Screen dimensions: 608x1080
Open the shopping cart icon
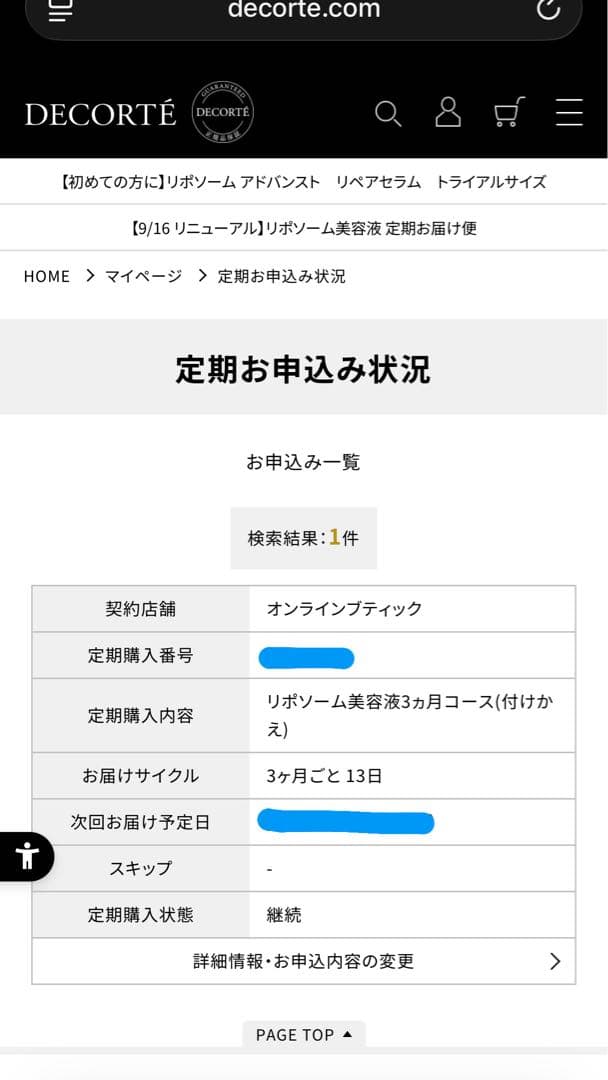tap(509, 113)
